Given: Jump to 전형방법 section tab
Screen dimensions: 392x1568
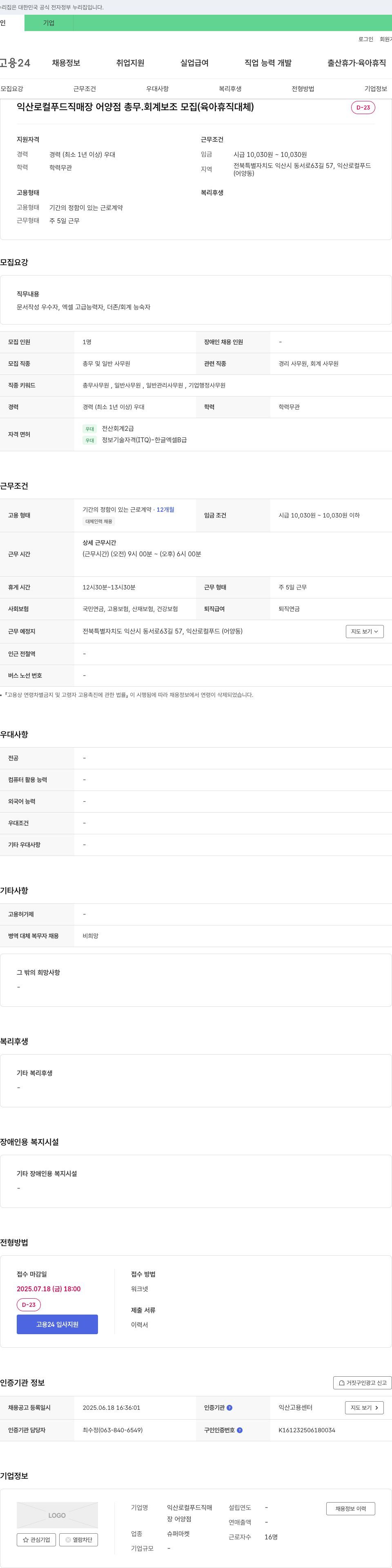Looking at the screenshot, I should point(303,89).
